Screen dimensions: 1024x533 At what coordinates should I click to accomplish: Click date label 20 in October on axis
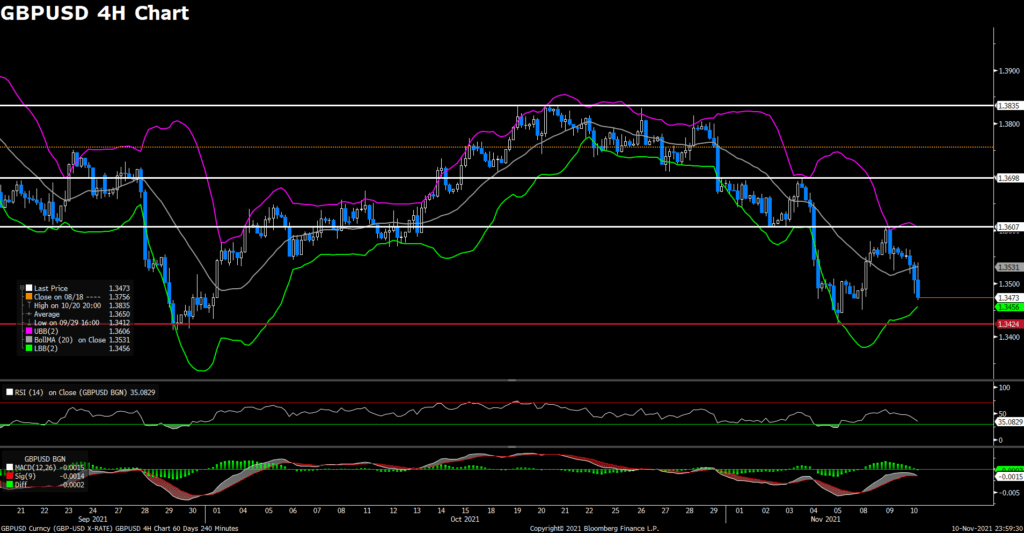tap(541, 511)
